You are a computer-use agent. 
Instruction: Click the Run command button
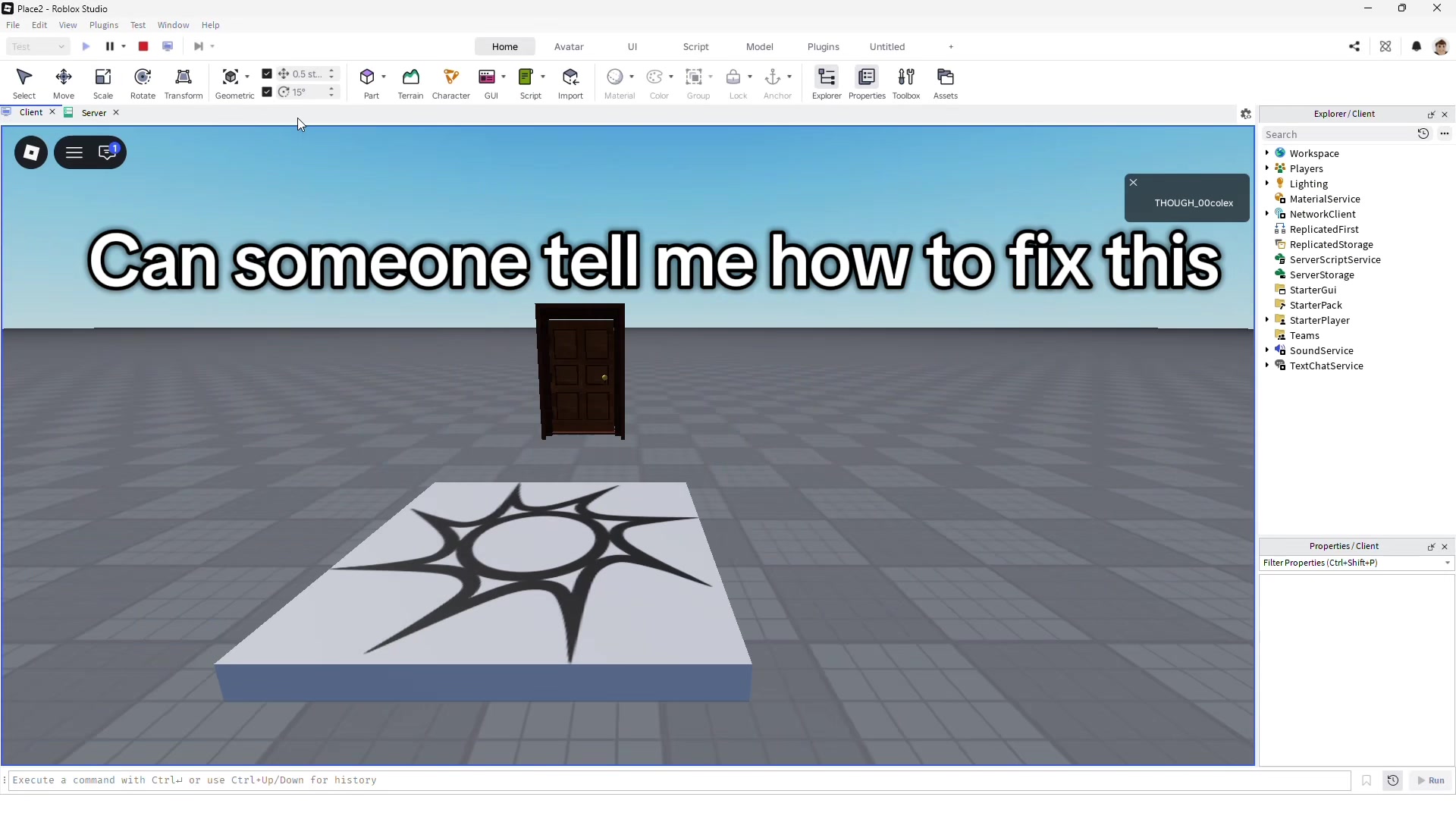pos(1431,780)
